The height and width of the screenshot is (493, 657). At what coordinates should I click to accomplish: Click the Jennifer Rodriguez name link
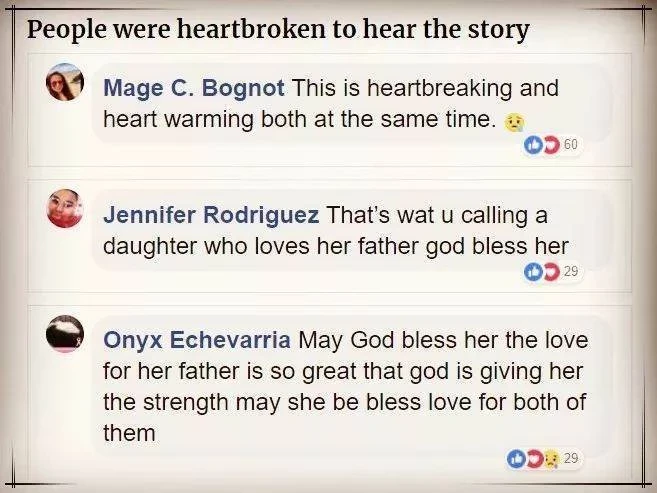coord(211,215)
